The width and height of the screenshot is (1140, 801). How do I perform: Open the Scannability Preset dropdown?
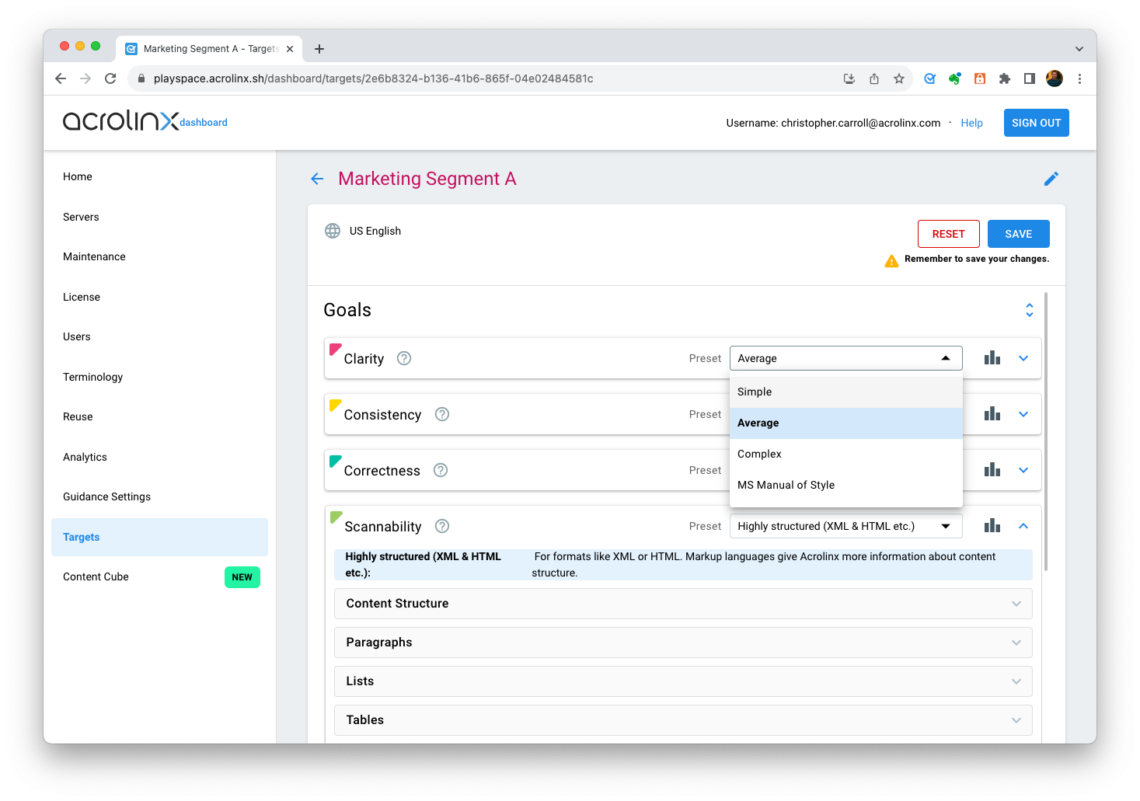point(846,526)
